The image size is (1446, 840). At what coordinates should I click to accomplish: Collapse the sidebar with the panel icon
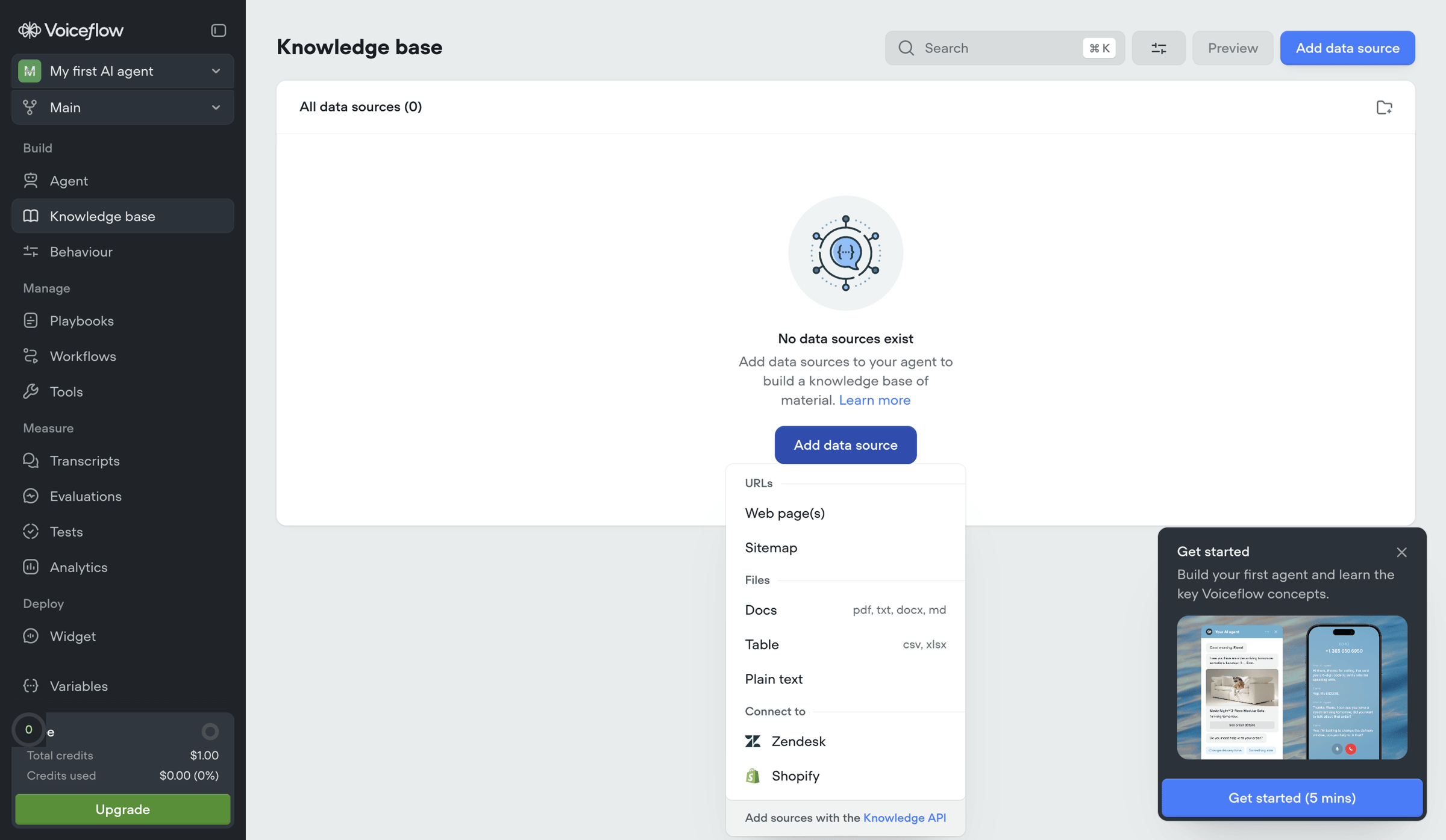(x=218, y=30)
